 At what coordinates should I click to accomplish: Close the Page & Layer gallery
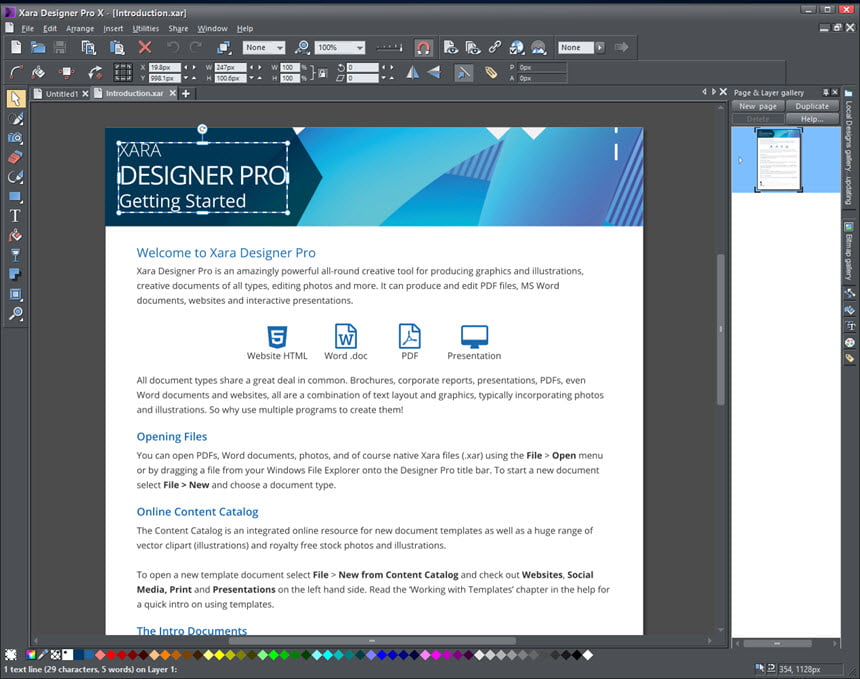pos(835,92)
